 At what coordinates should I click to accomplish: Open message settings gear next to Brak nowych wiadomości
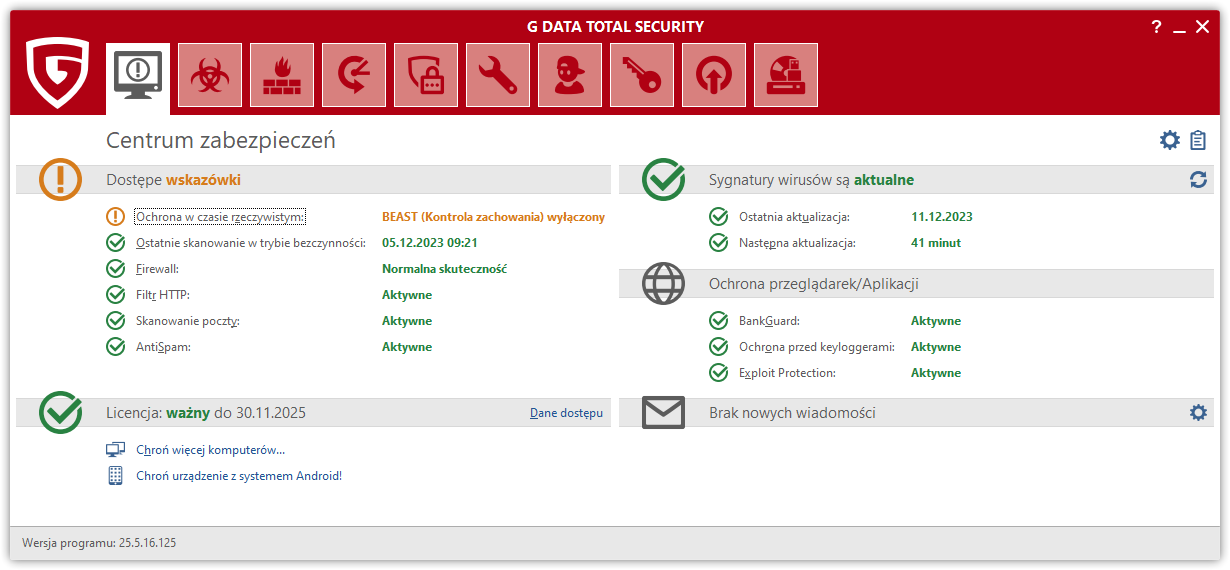point(1198,412)
